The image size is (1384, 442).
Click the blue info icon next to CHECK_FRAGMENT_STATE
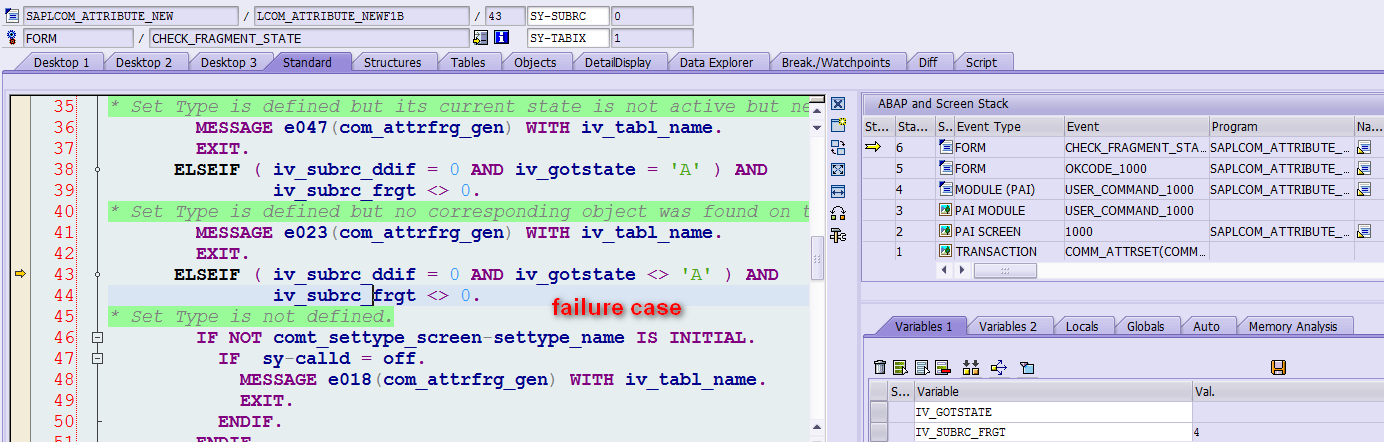coord(502,38)
